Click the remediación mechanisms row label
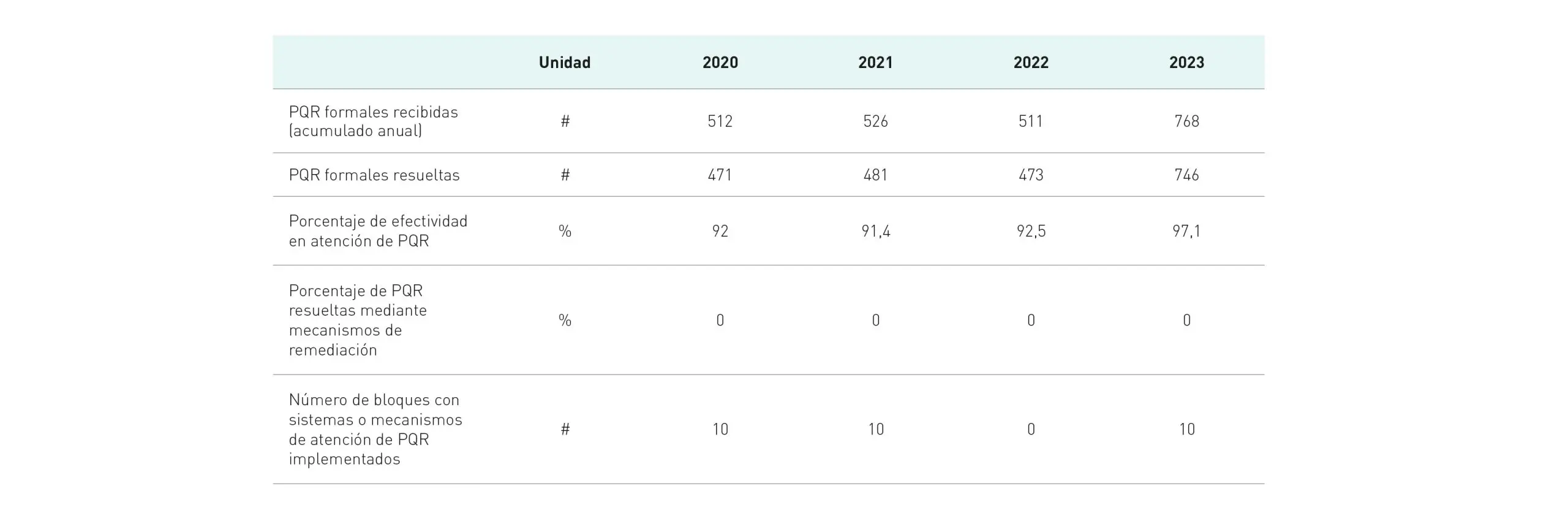This screenshot has height=529, width=1568. click(x=358, y=320)
